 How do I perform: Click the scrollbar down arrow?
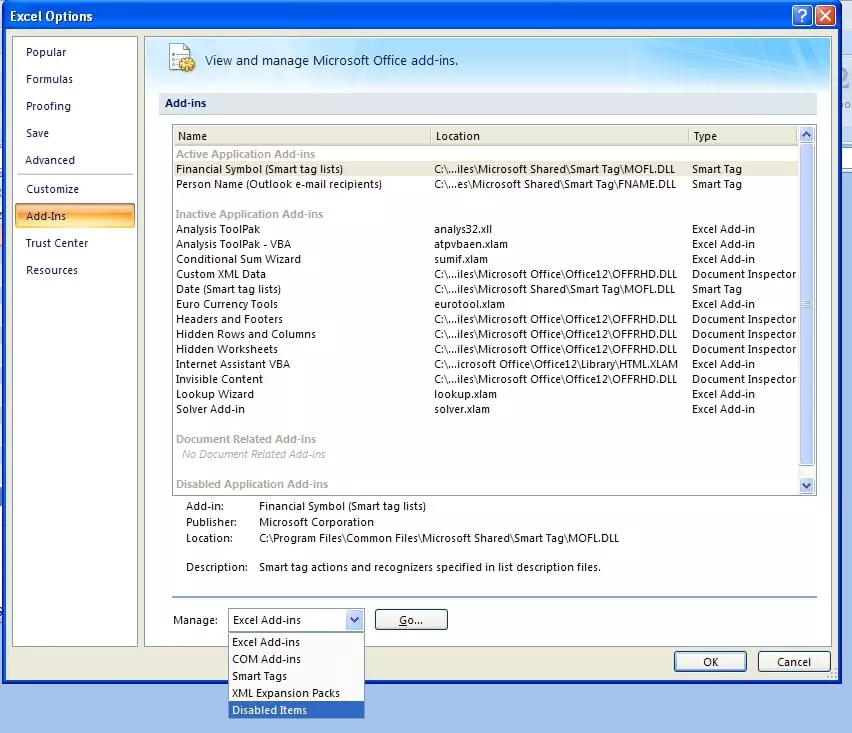point(806,485)
